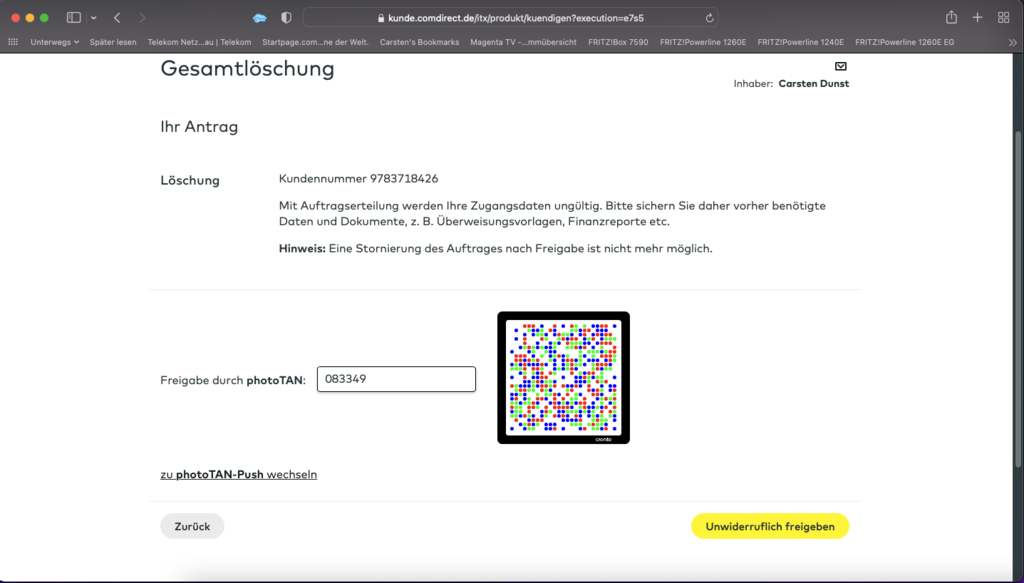Click the 'Mit Auftragserteilung werden' paragraph
Viewport: 1024px width, 583px height.
coord(552,213)
